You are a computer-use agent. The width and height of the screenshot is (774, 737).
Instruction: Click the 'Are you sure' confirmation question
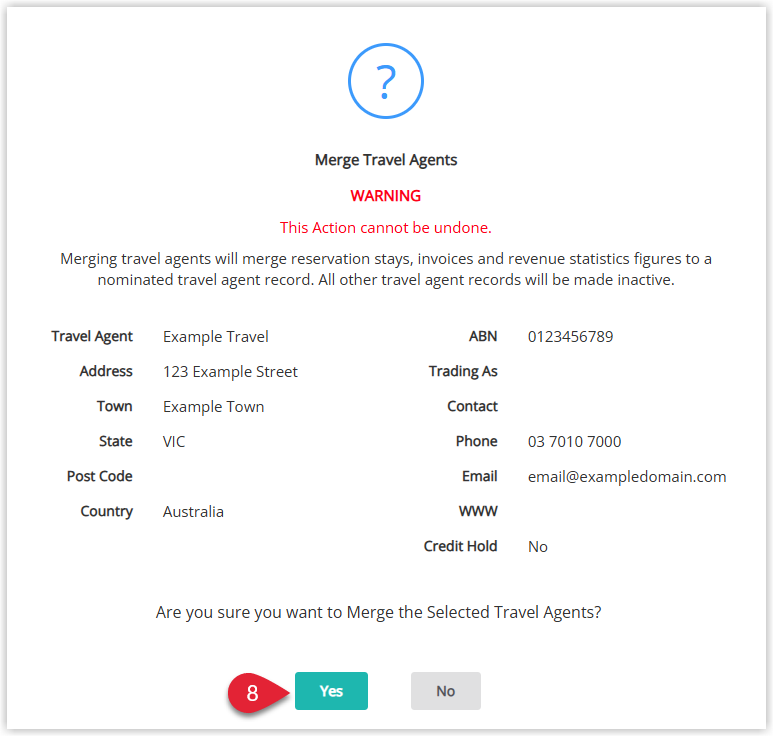(379, 613)
